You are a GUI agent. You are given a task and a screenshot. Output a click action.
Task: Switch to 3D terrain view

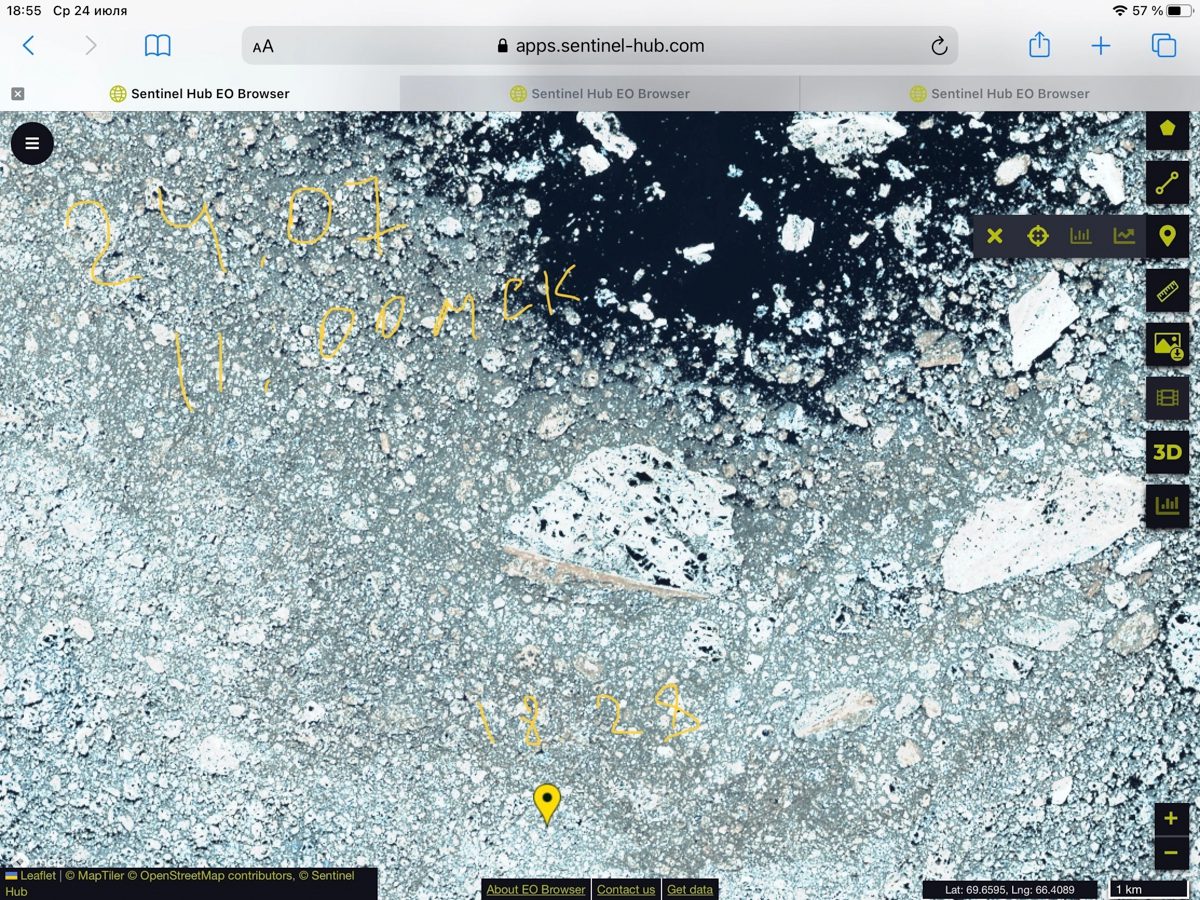[x=1167, y=452]
